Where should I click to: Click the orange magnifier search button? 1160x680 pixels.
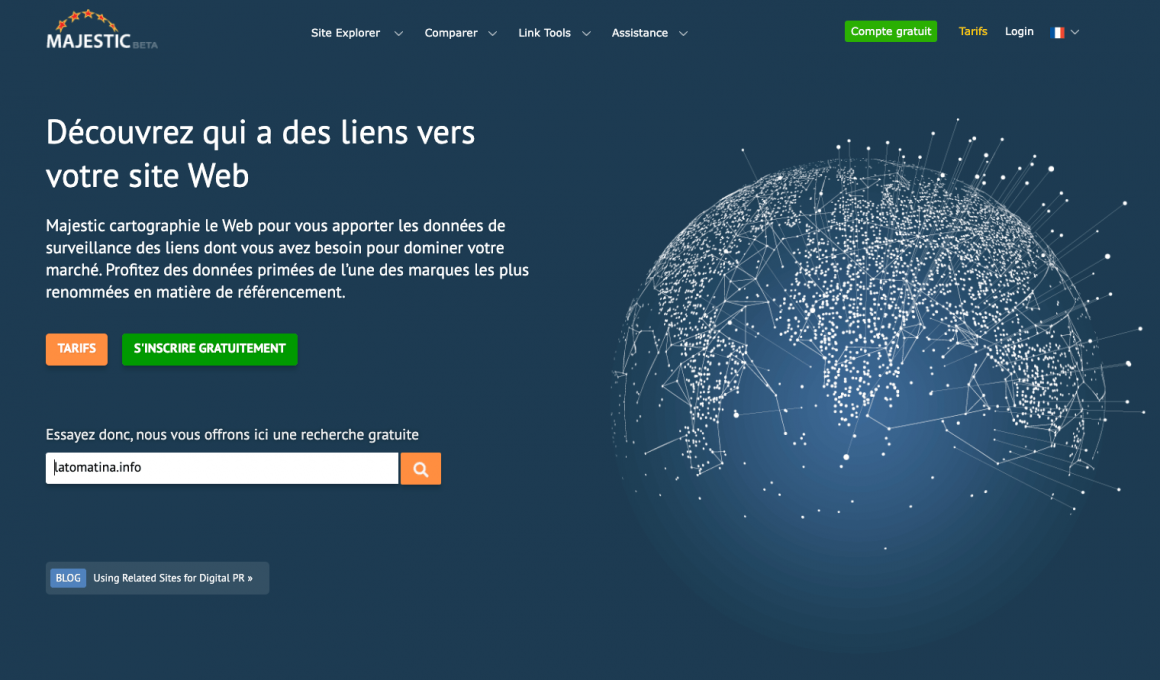point(420,468)
